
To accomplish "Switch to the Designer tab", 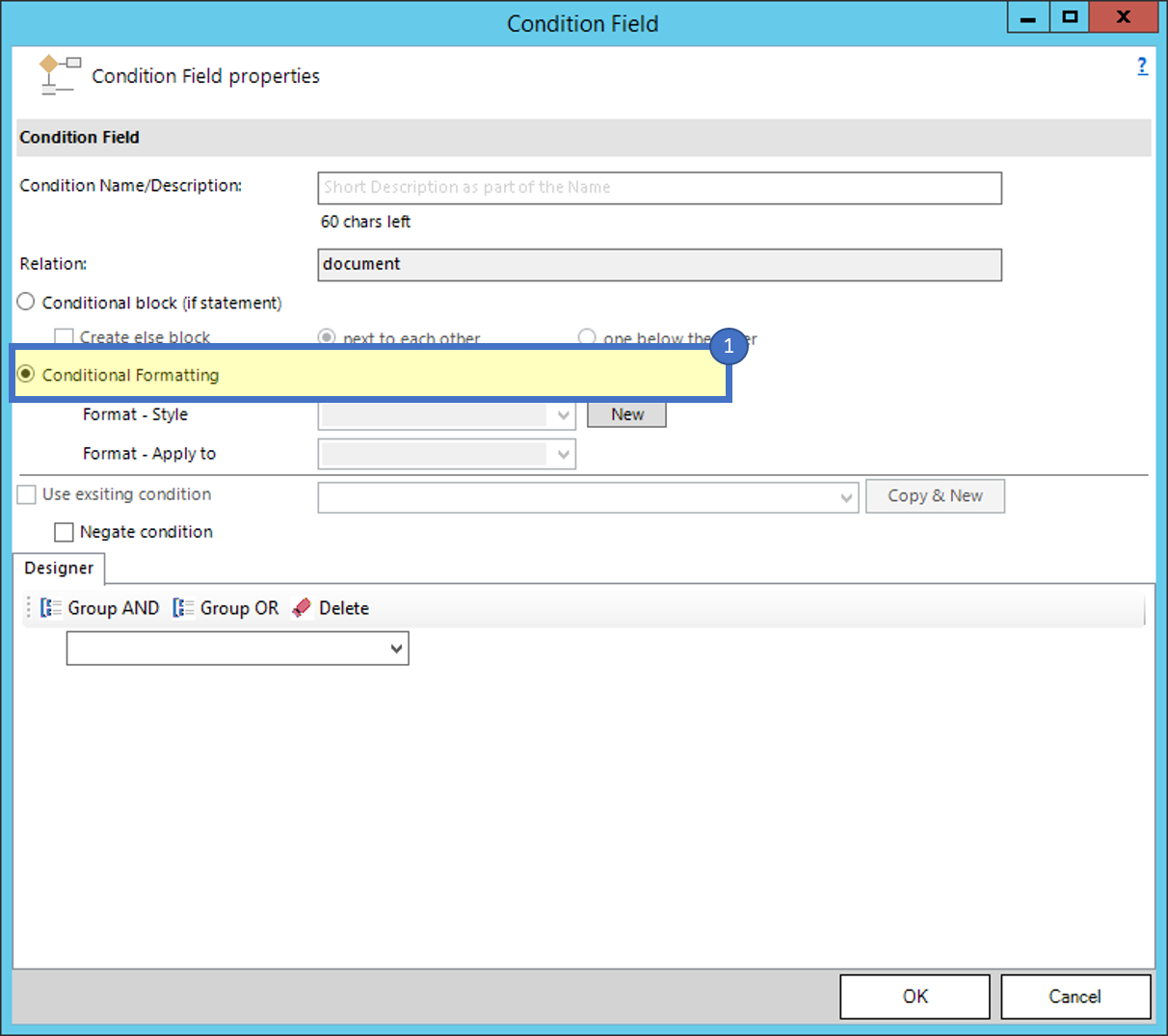I will click(x=58, y=569).
